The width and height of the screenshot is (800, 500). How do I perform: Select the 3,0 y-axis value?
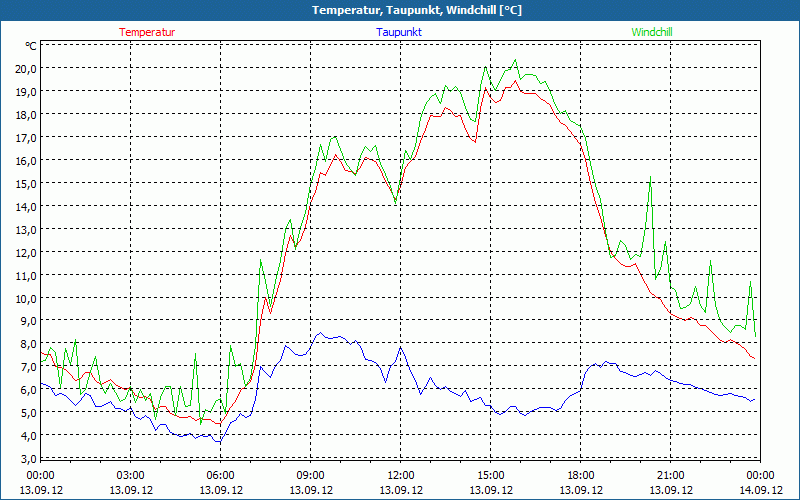pyautogui.click(x=29, y=458)
